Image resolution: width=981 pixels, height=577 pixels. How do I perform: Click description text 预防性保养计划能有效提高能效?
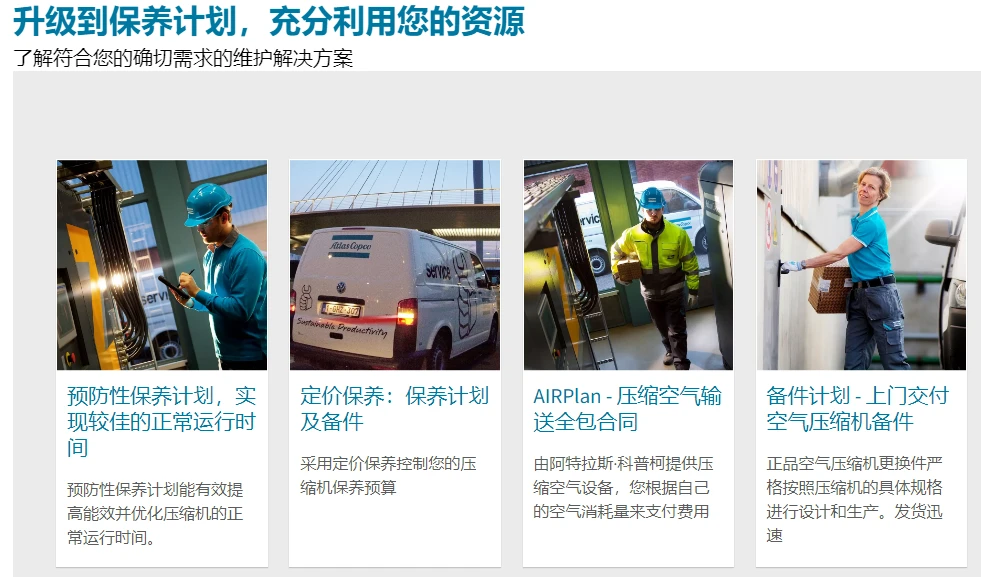click(155, 513)
